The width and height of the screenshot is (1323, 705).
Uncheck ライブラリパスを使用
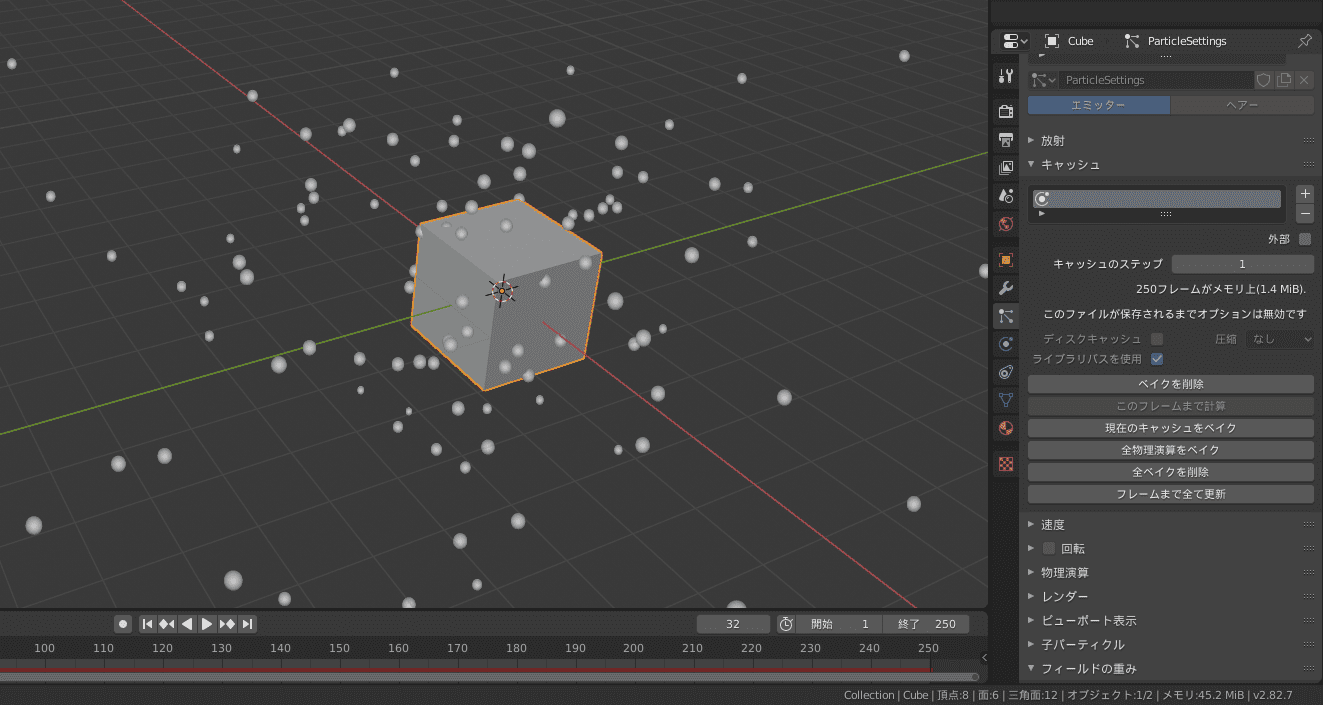point(1157,359)
